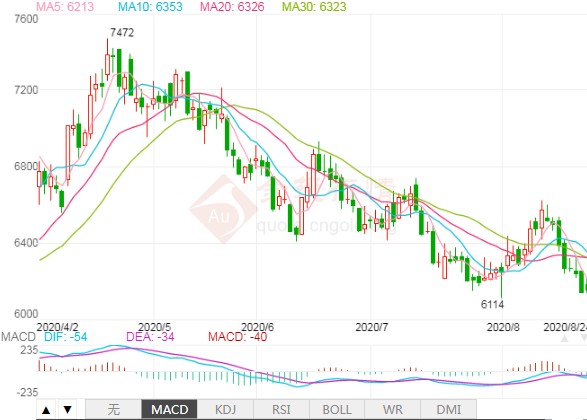Click the MA30: 6323 legend label
587x420 pixels.
(x=314, y=6)
